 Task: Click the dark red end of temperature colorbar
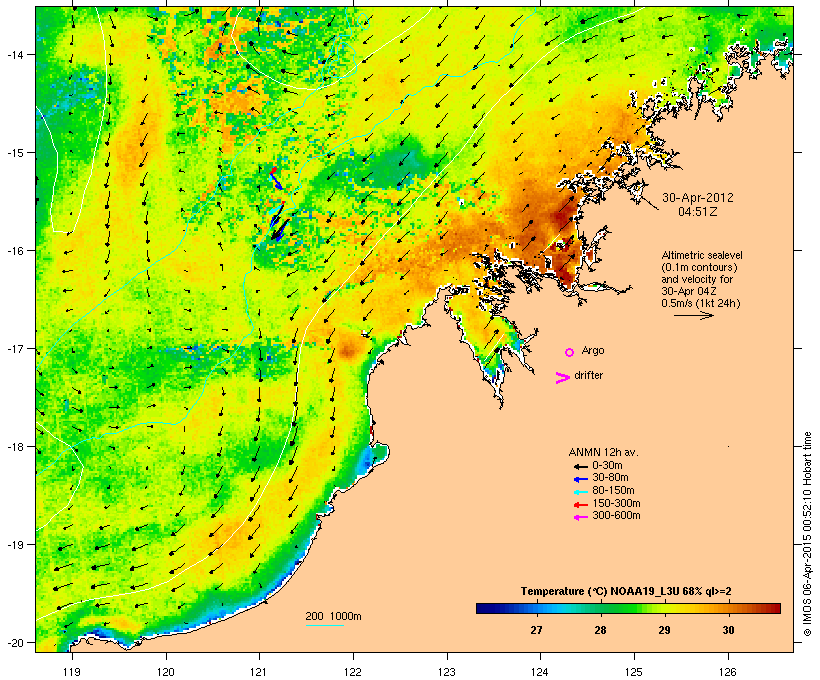point(775,608)
